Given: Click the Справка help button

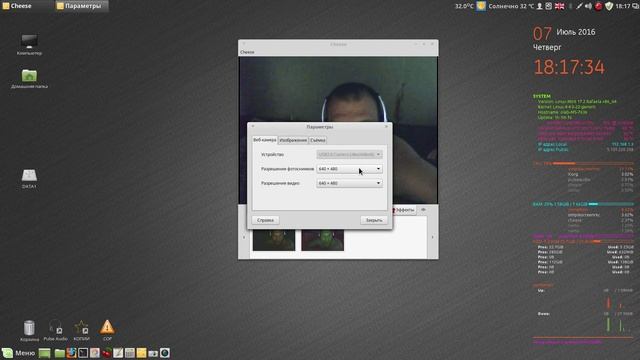Looking at the screenshot, I should (x=265, y=220).
